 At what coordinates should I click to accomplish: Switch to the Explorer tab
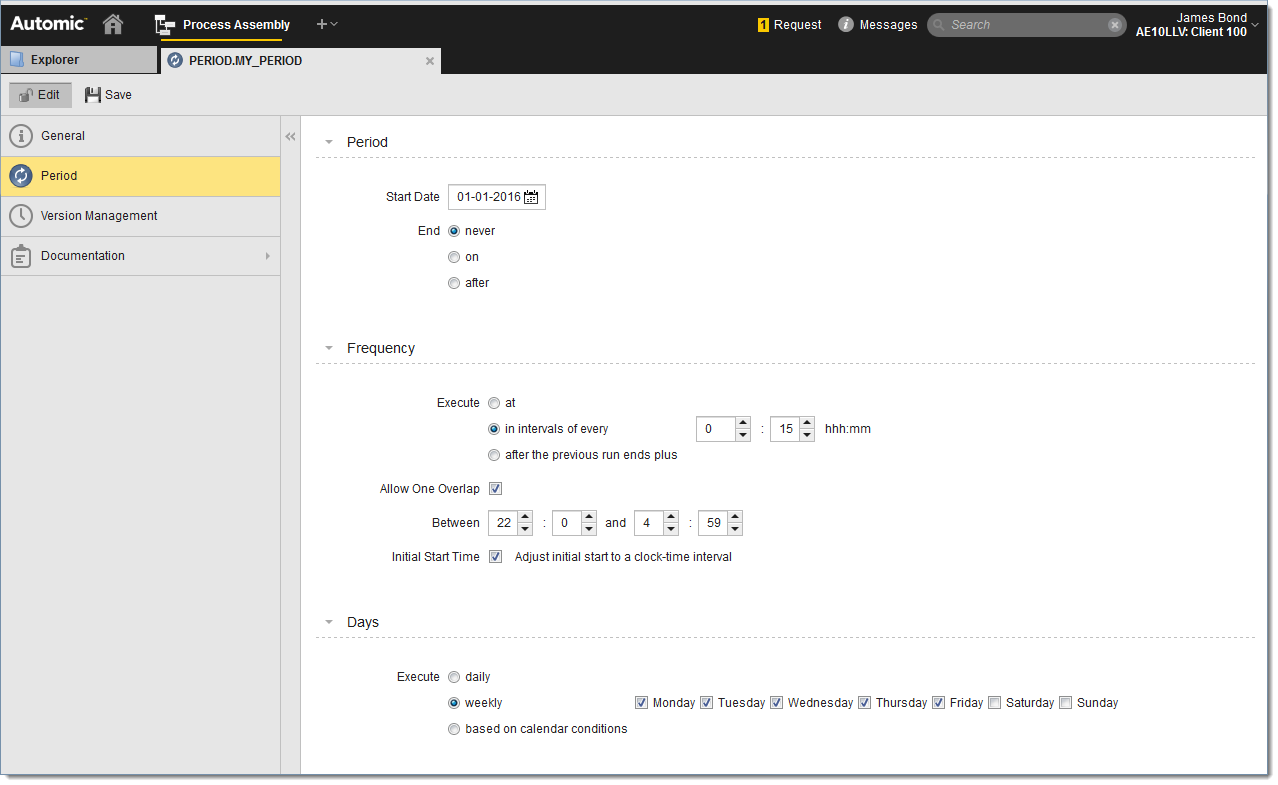[x=78, y=60]
